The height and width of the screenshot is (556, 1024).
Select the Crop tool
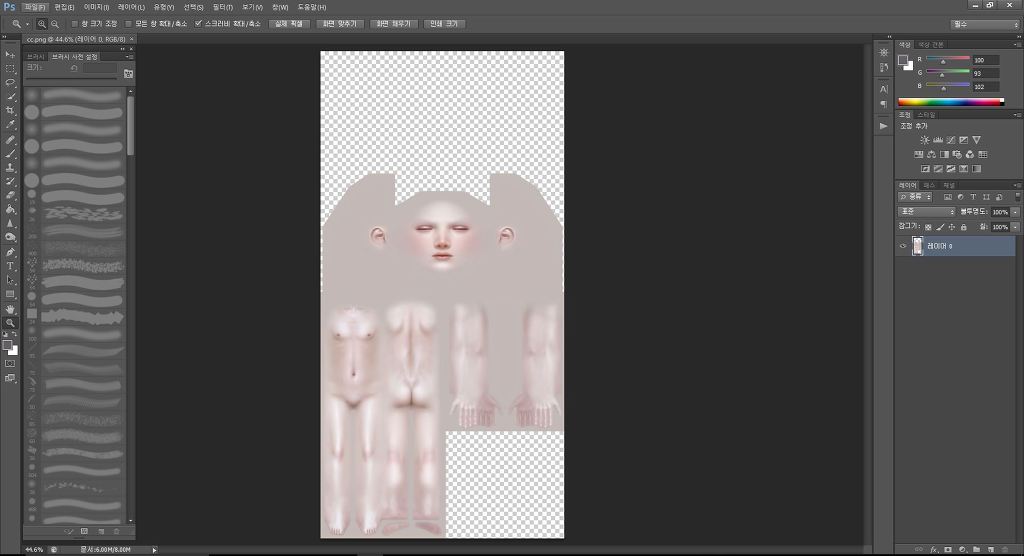click(x=10, y=110)
